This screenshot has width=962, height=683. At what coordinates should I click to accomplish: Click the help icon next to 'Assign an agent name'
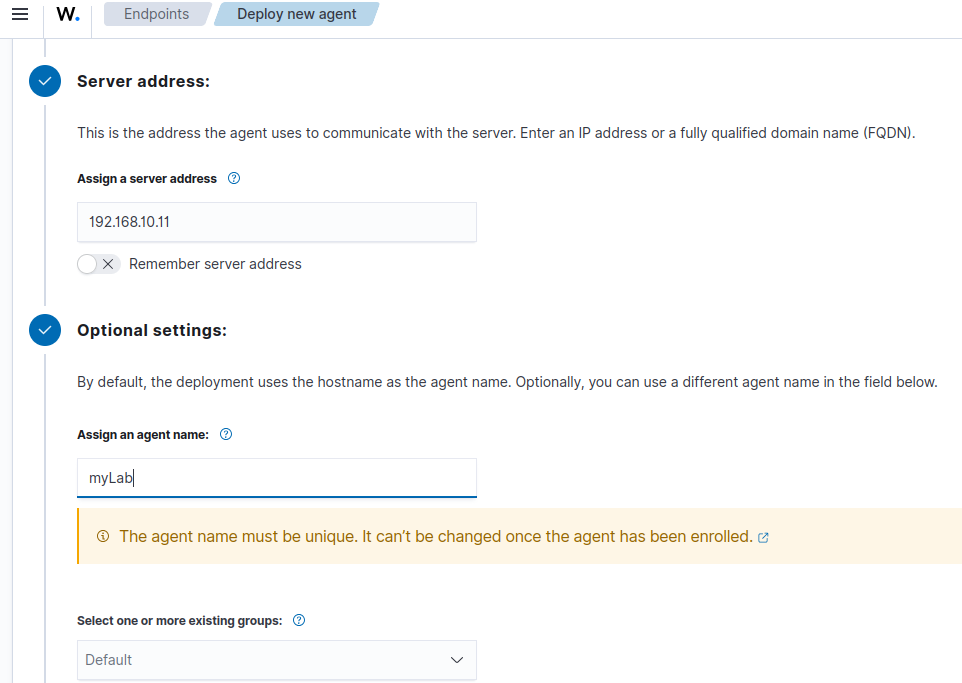pos(226,434)
